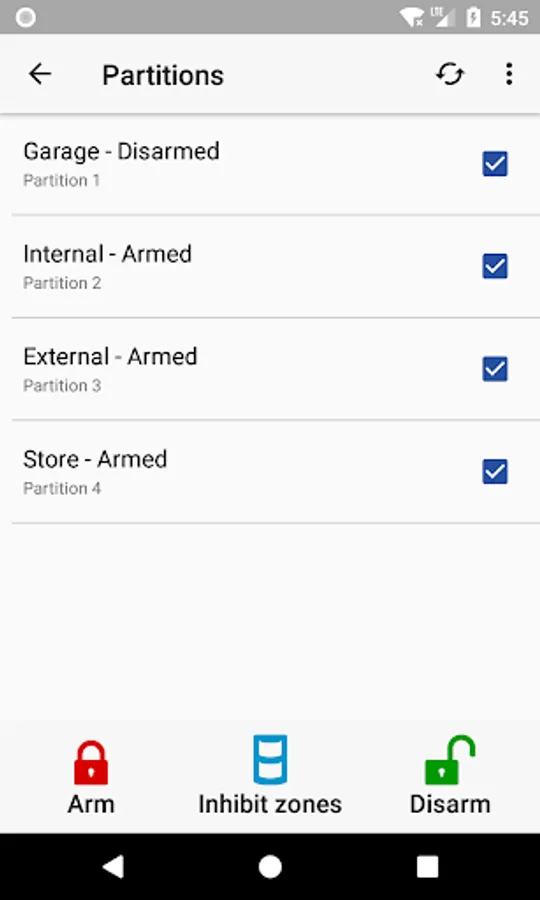The image size is (540, 900).
Task: Uncheck the Internal partition checkbox
Action: tap(495, 266)
